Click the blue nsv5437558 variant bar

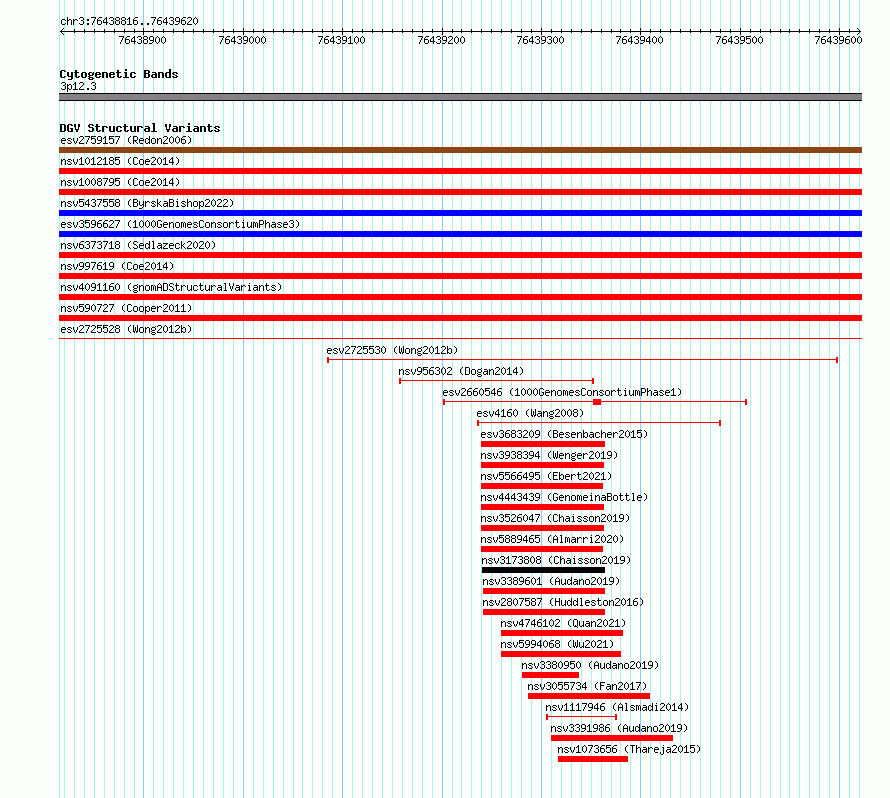pos(460,213)
